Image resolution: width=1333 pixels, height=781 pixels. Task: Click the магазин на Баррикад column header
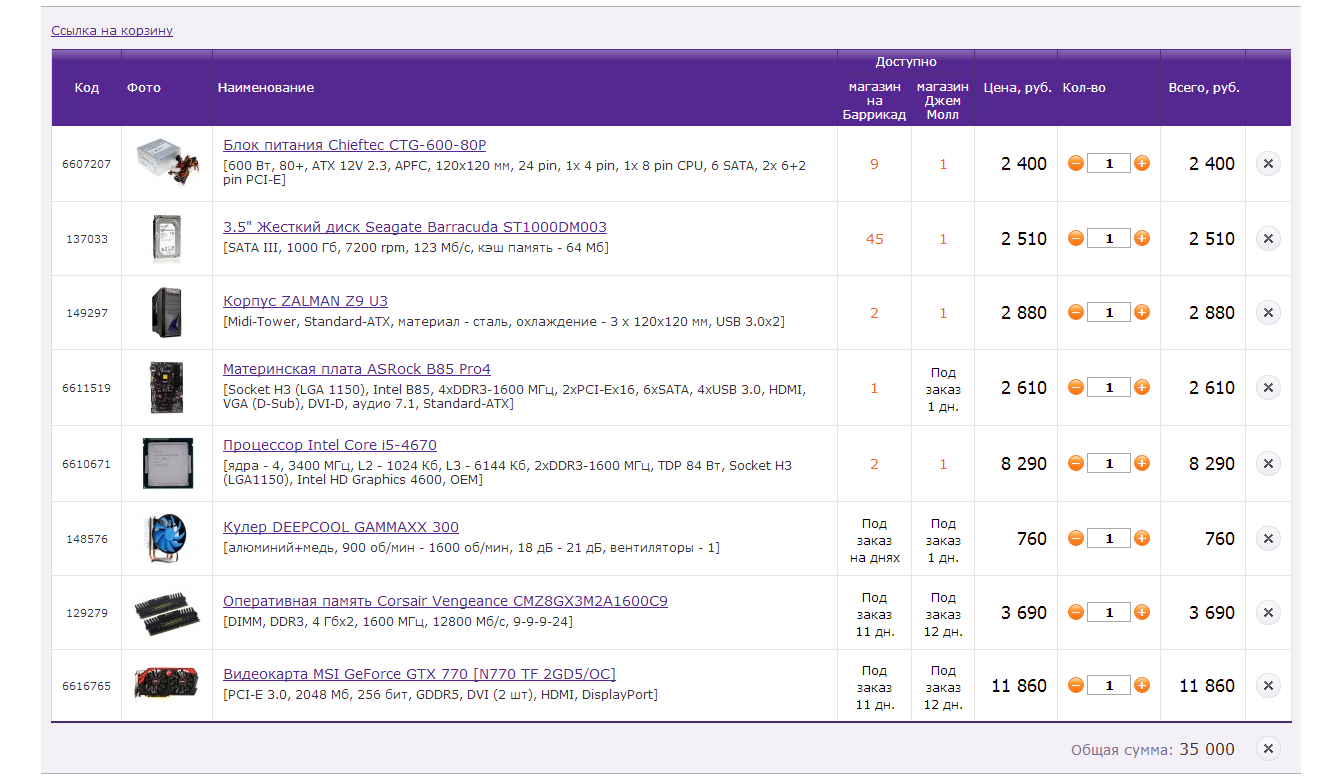pyautogui.click(x=875, y=101)
